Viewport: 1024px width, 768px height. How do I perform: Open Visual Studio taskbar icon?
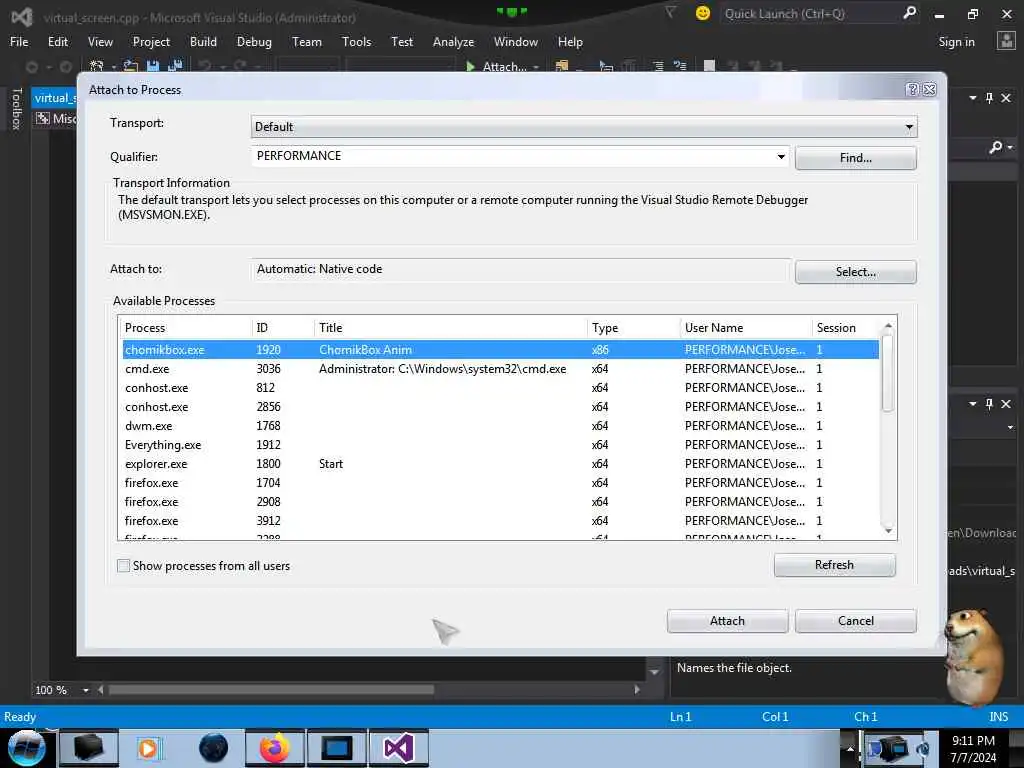pyautogui.click(x=398, y=748)
